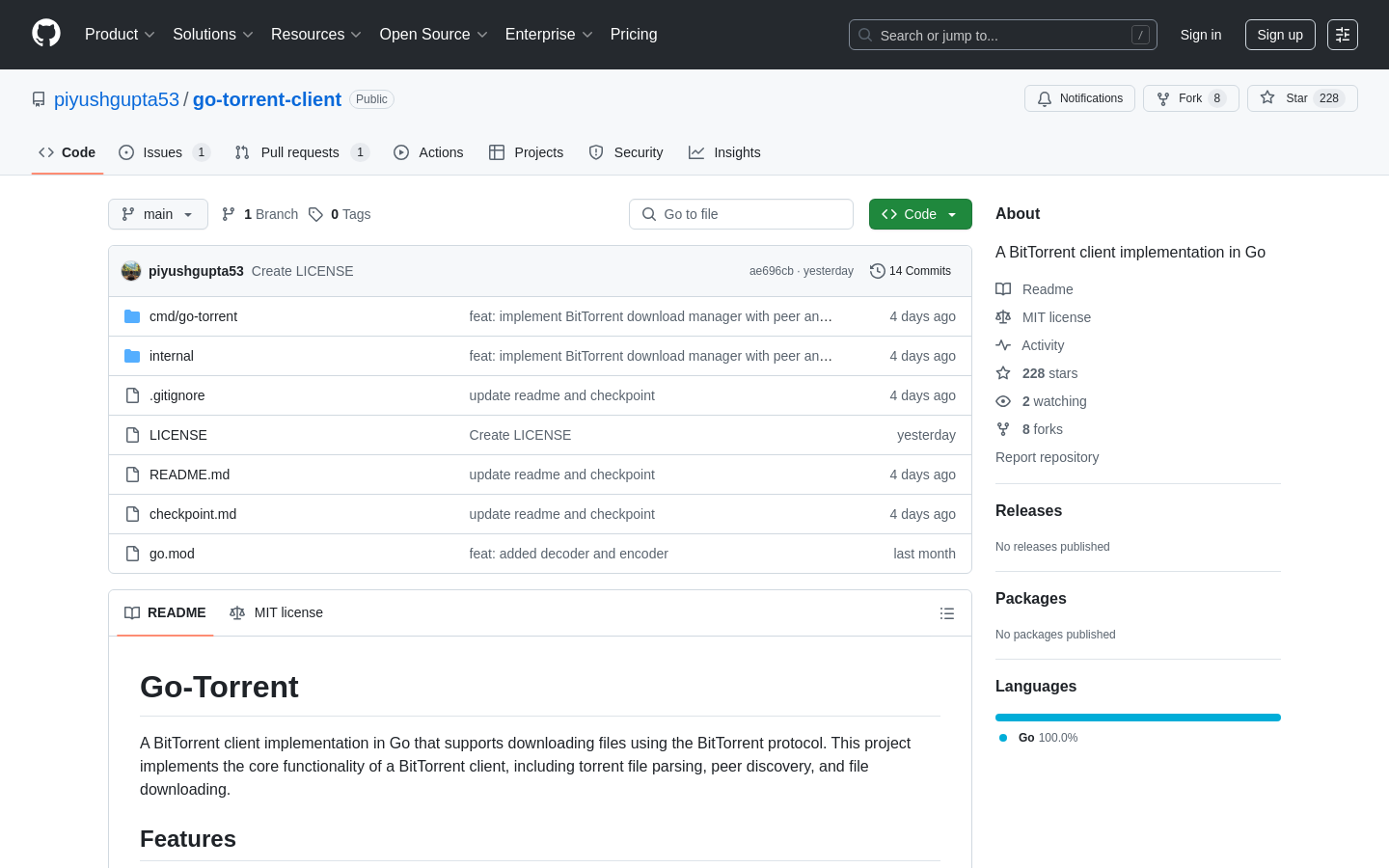Open the README outline list icon
The width and height of the screenshot is (1389, 868).
tap(947, 613)
